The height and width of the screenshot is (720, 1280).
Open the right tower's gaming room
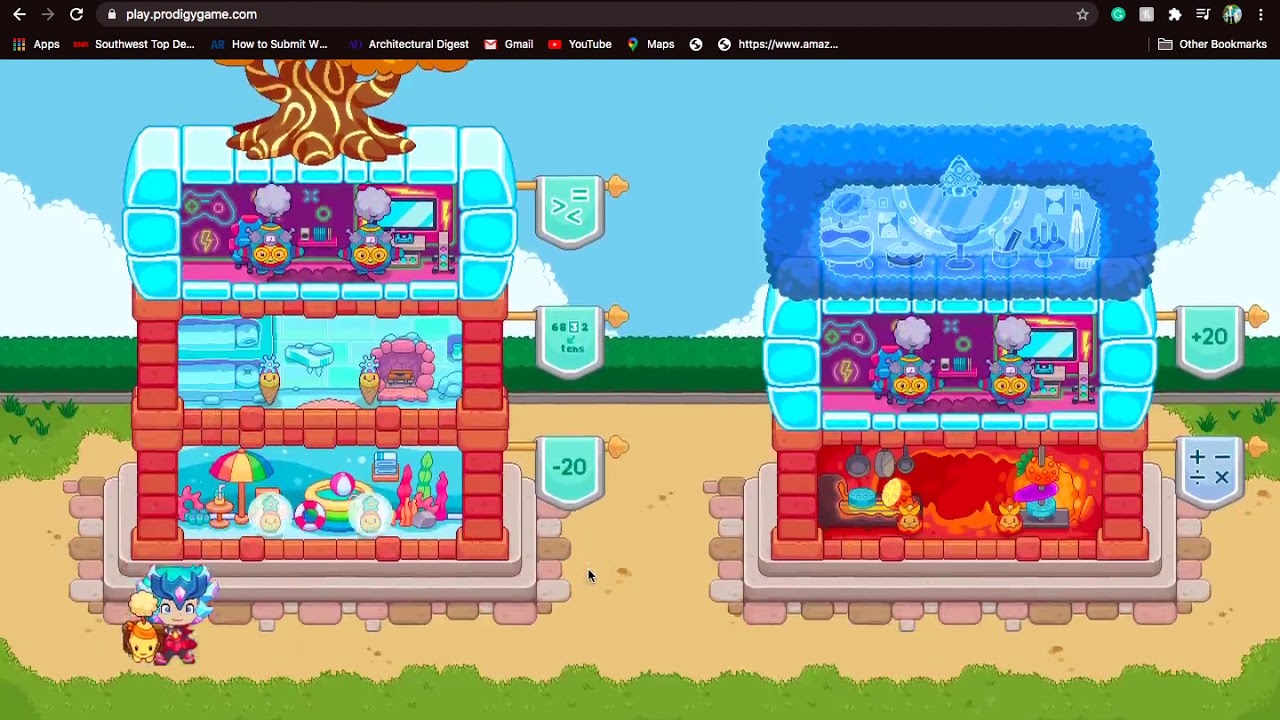(960, 362)
